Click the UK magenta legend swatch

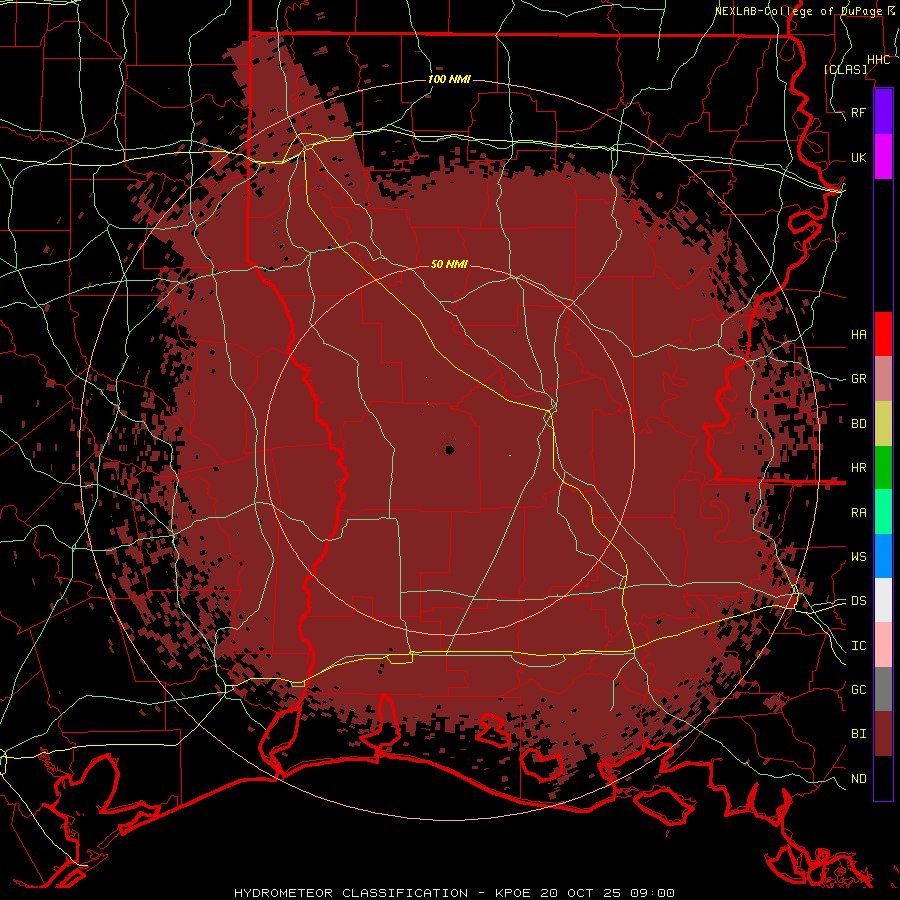click(883, 157)
